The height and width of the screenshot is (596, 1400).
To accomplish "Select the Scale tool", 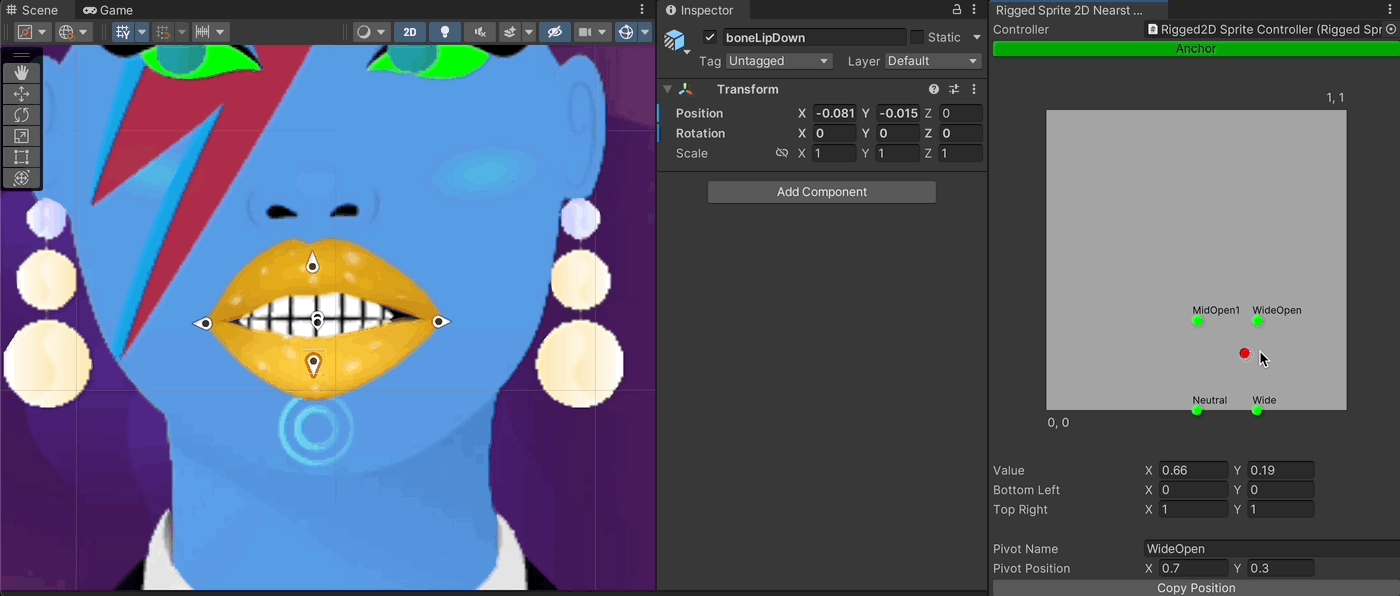I will (x=21, y=136).
